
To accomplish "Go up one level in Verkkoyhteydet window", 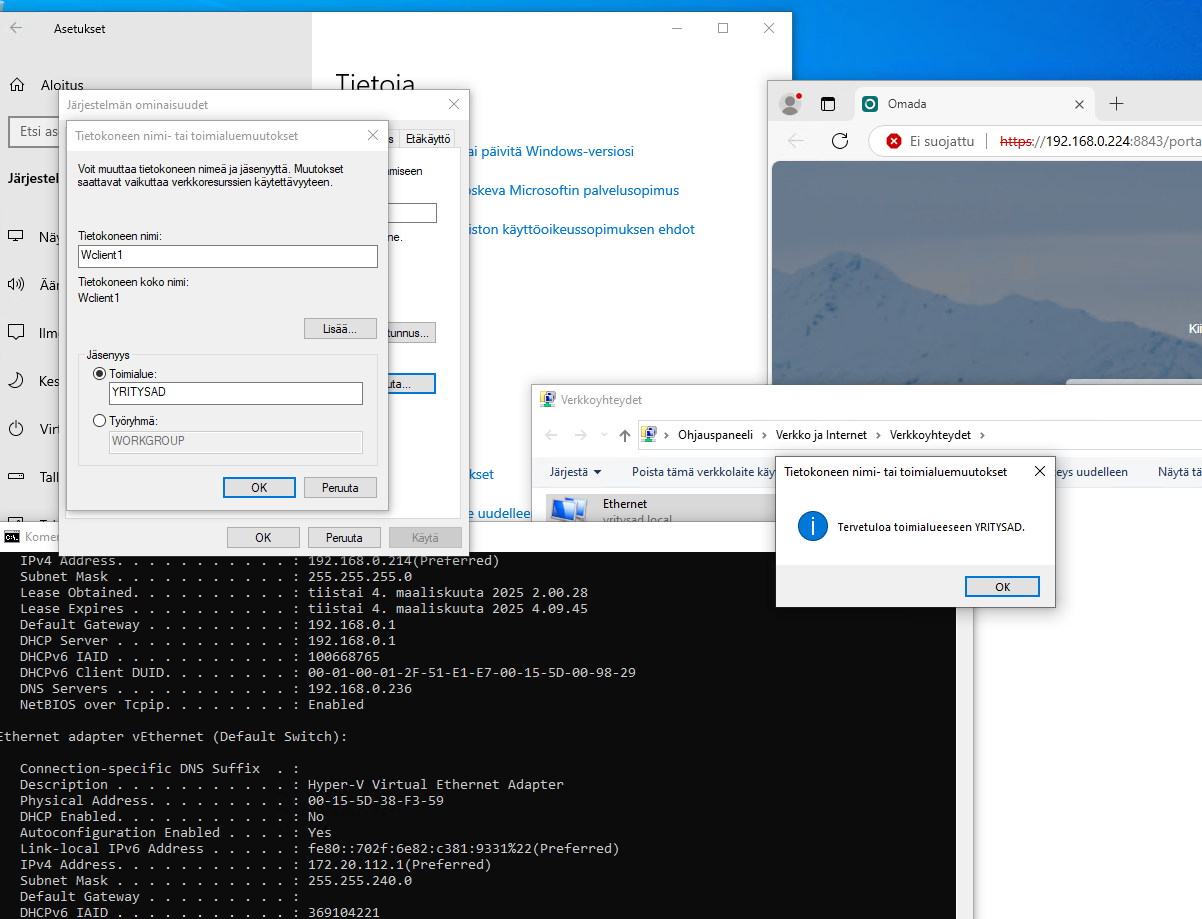I will (x=625, y=435).
